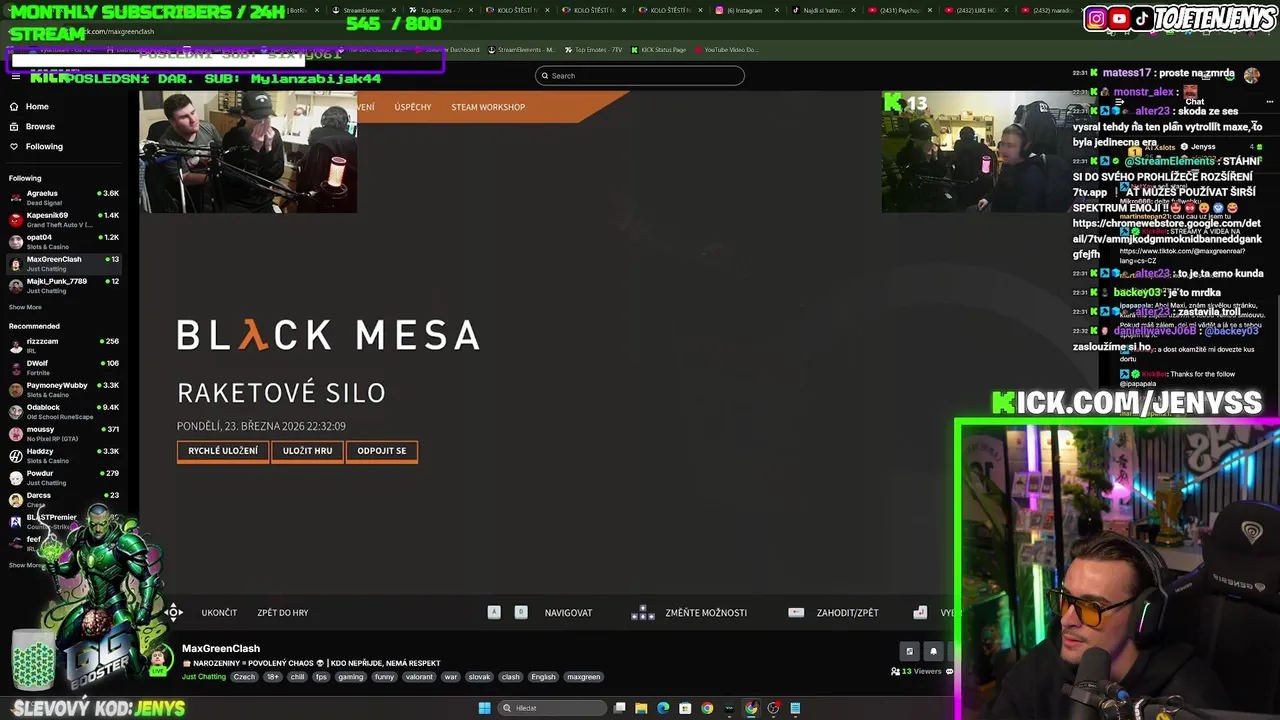The width and height of the screenshot is (1280, 720).
Task: Open DWolf recommended channel
Action: [64, 367]
